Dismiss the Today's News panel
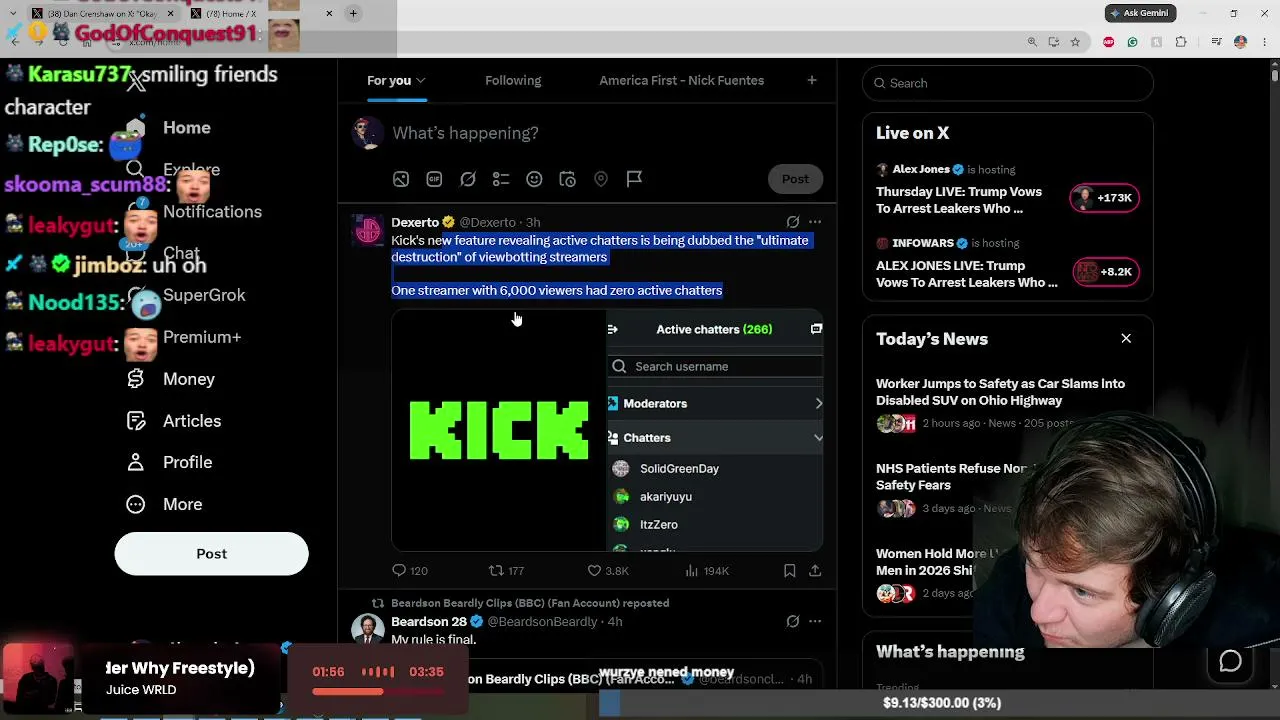 [x=1126, y=339]
